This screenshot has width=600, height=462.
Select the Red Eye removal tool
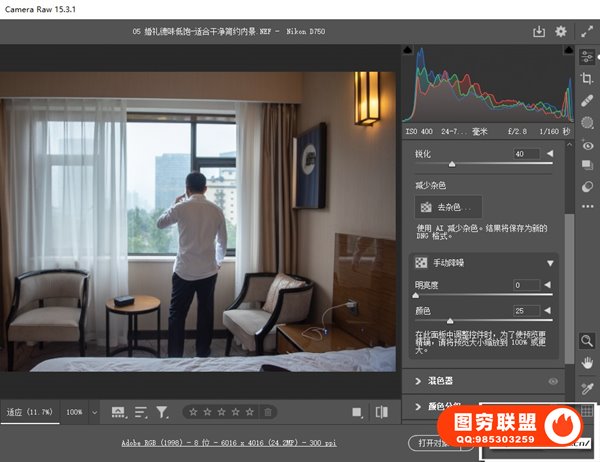point(588,145)
